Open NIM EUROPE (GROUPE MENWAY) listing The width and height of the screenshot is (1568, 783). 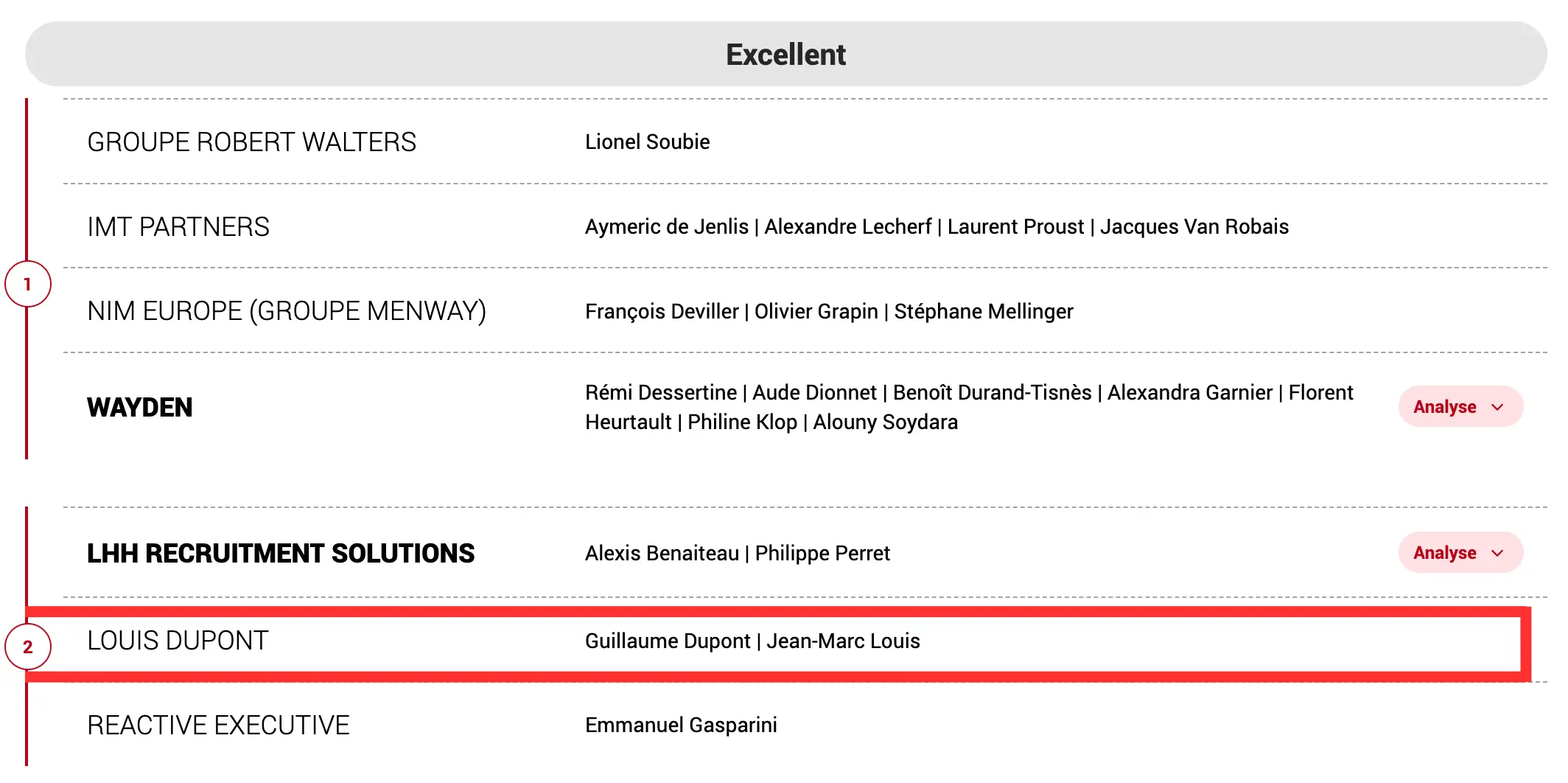(287, 311)
